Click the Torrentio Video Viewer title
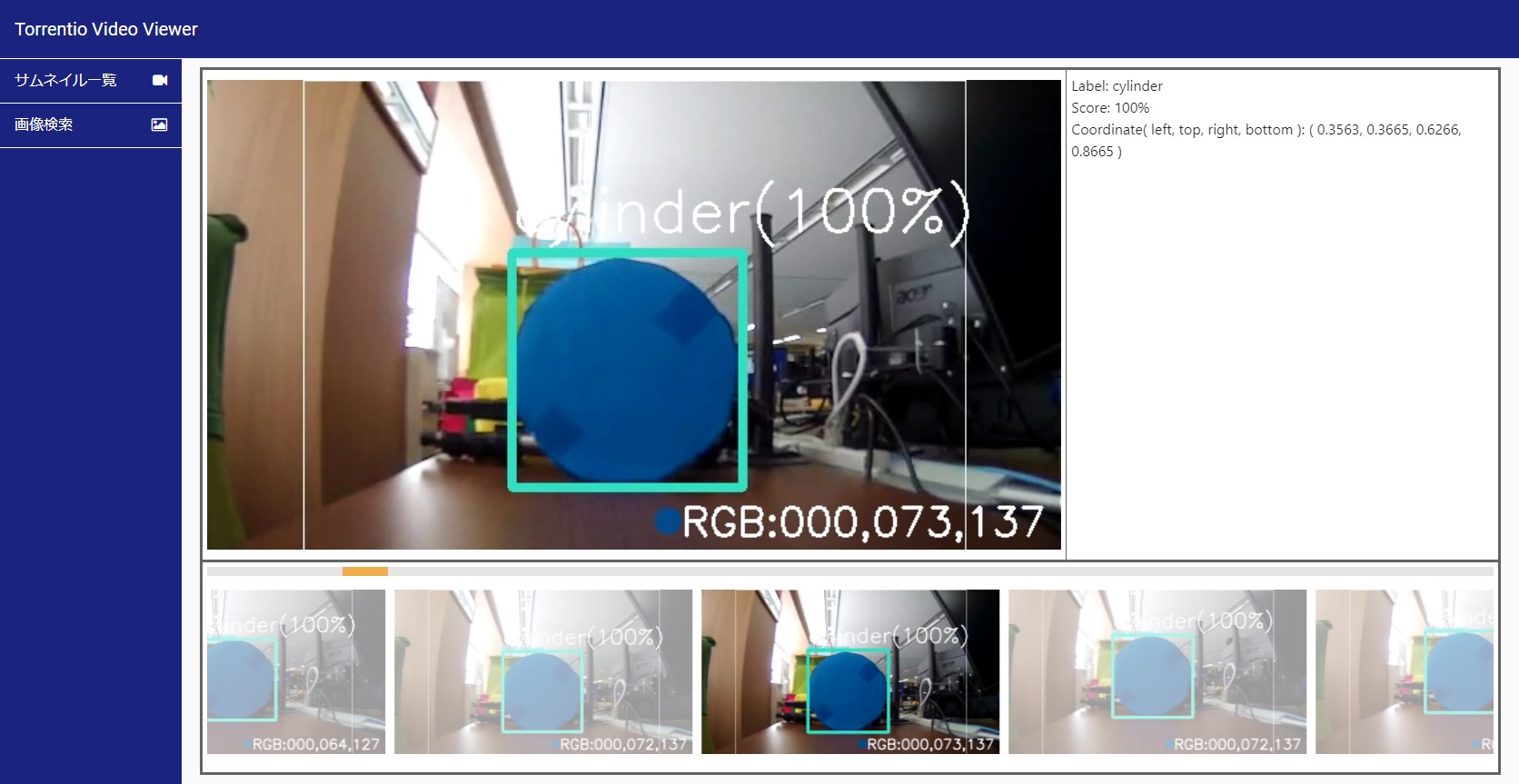The image size is (1519, 784). point(106,29)
